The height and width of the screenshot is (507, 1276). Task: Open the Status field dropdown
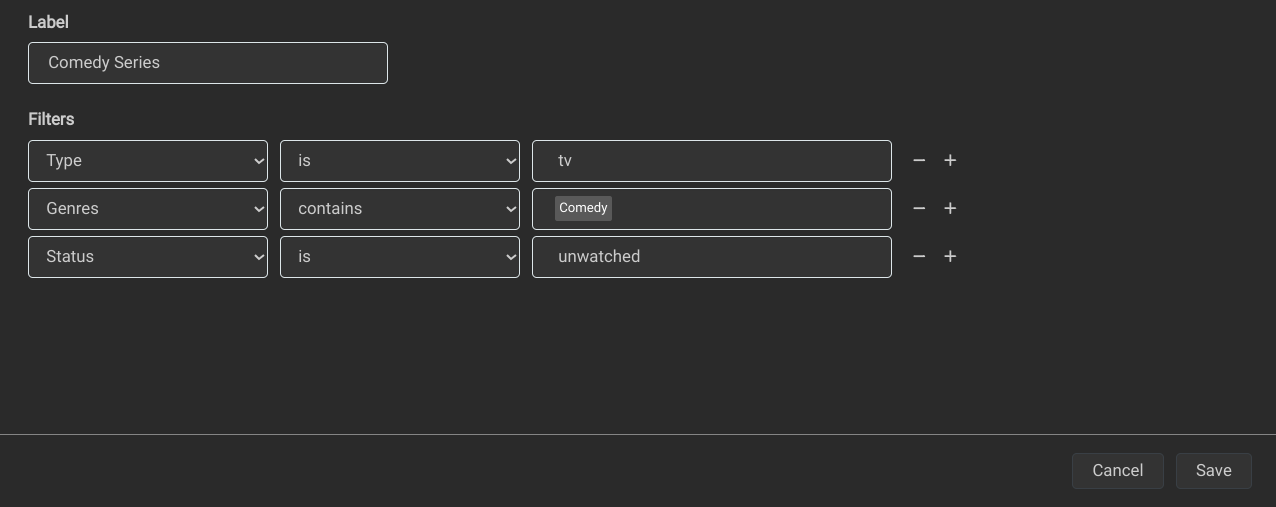[147, 257]
